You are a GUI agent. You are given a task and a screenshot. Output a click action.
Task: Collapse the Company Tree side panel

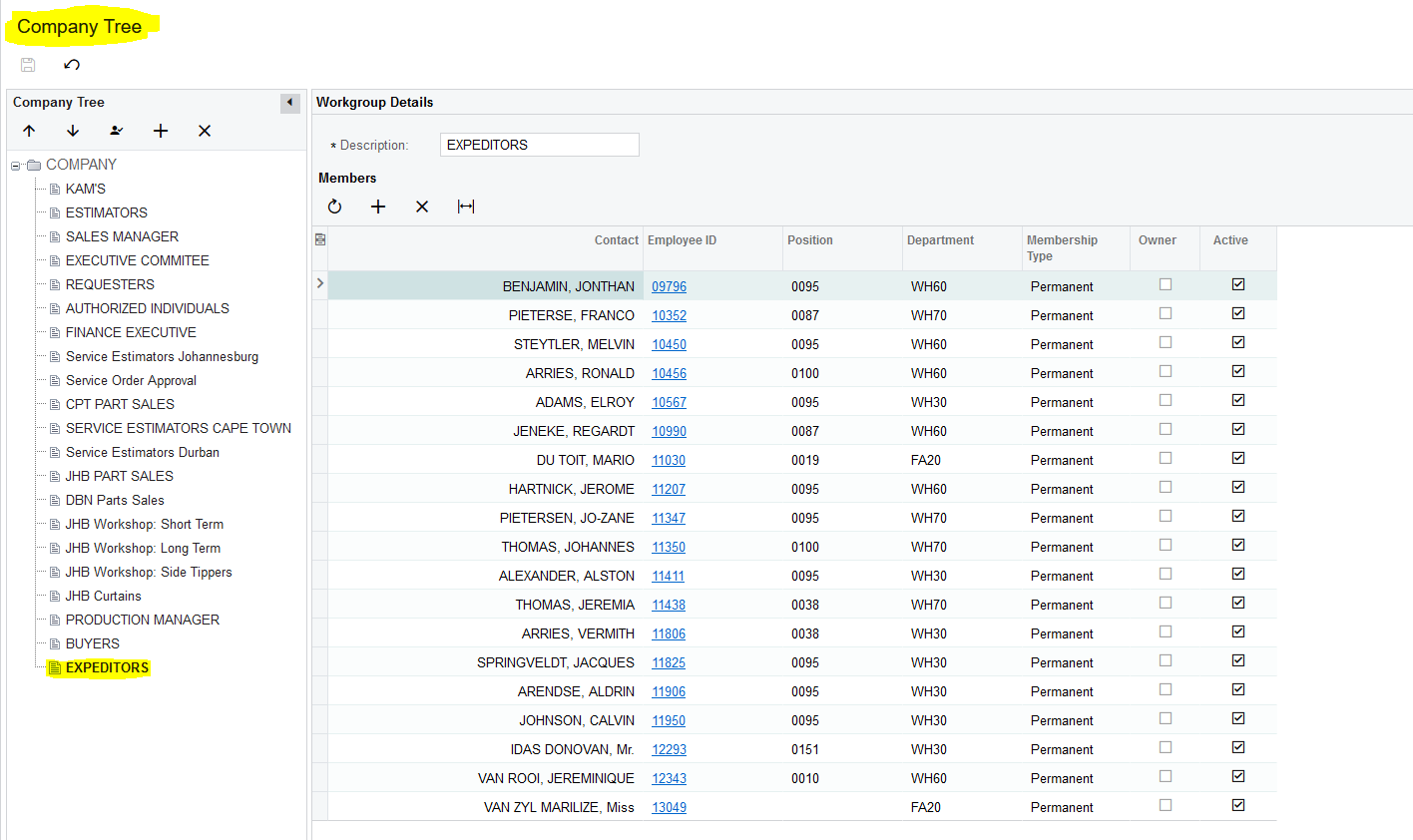click(x=289, y=103)
